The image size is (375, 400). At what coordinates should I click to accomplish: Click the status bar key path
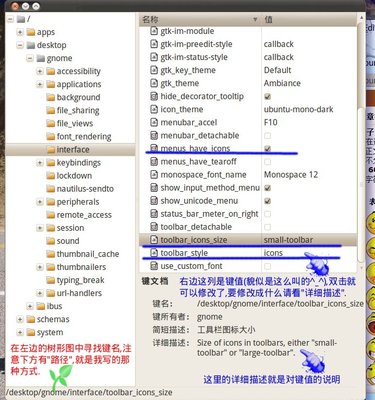click(89, 392)
